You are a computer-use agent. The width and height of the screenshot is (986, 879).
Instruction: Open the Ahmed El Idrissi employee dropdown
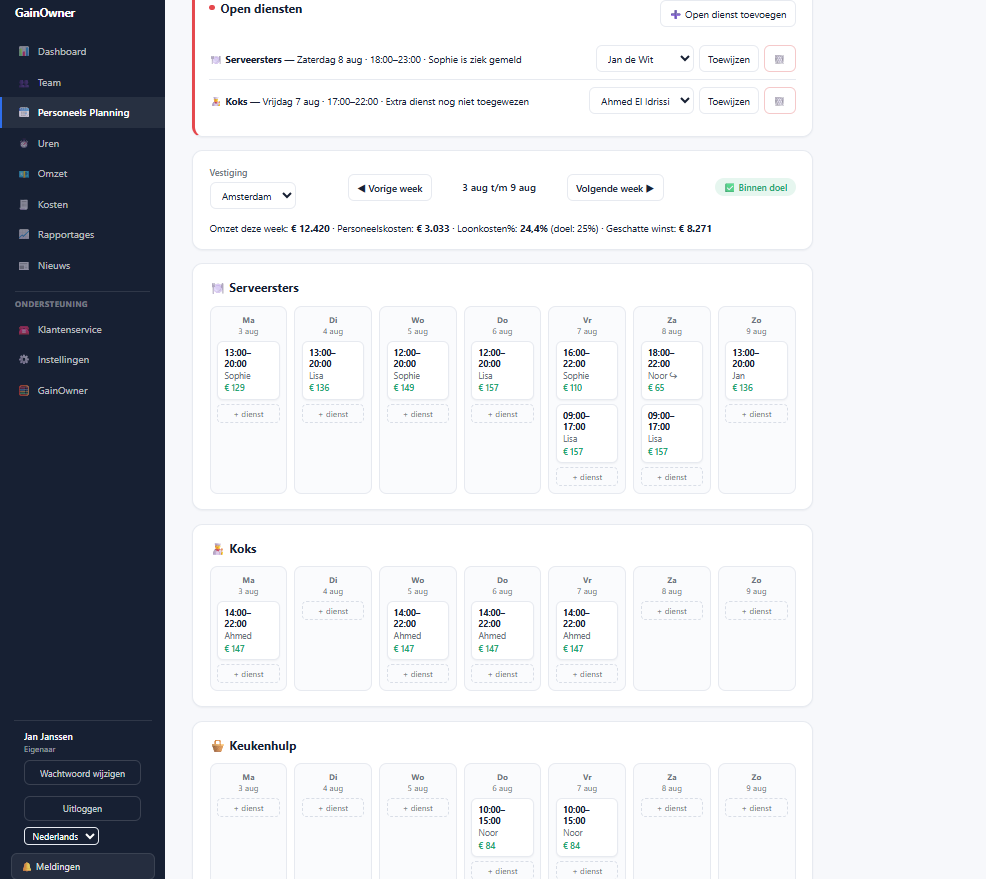coord(641,101)
